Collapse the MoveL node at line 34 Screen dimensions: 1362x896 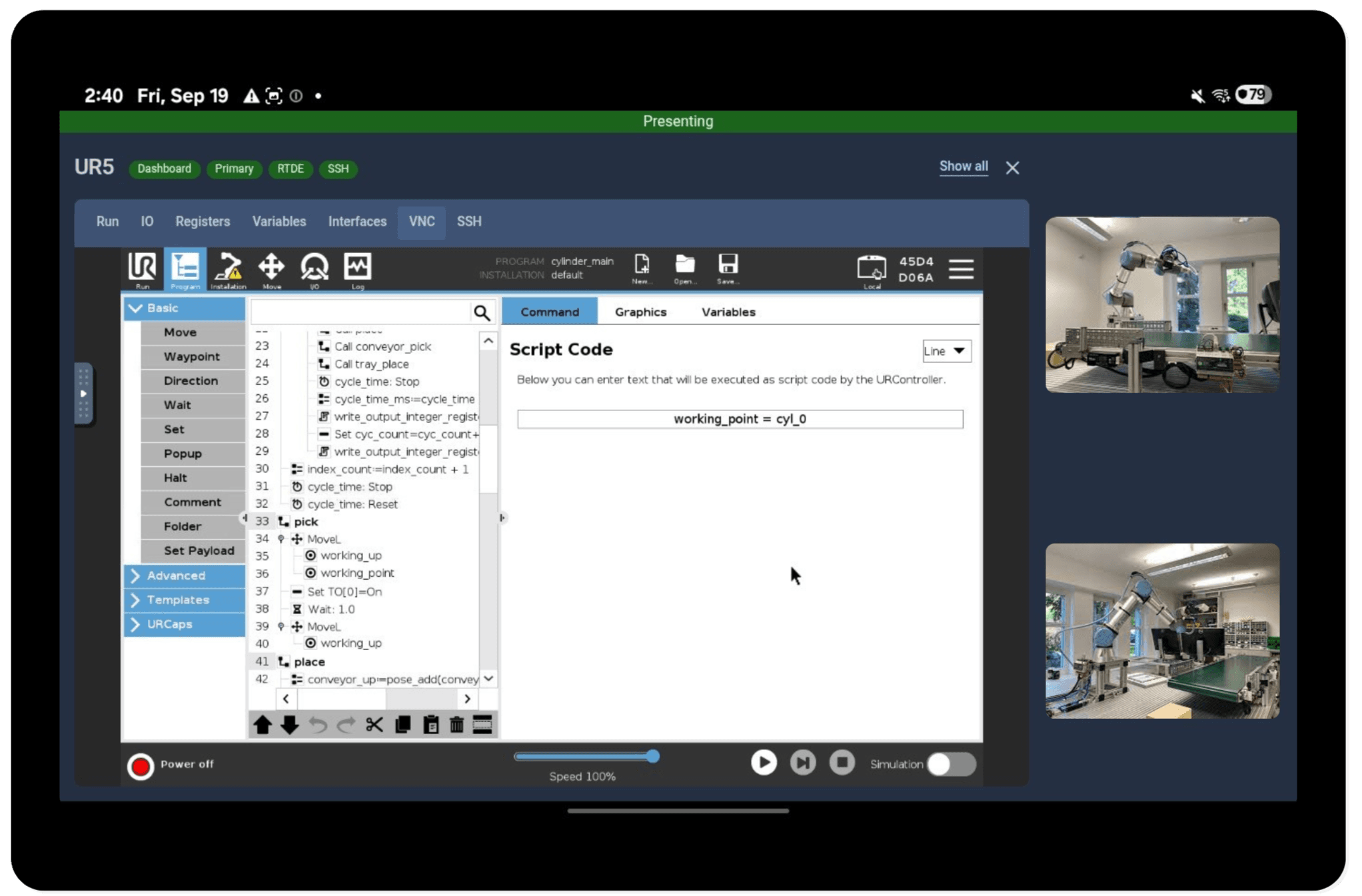281,539
